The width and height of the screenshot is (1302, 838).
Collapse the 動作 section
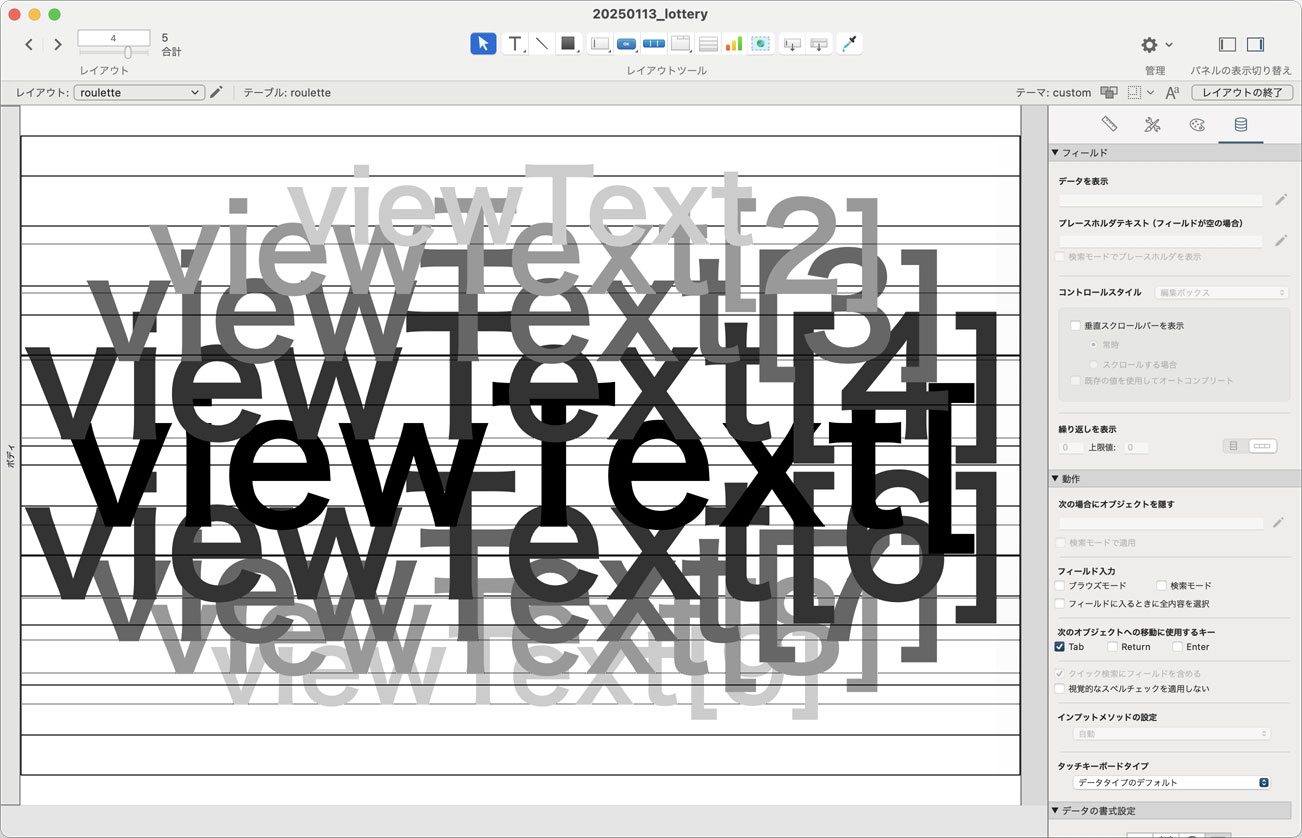pyautogui.click(x=1054, y=479)
